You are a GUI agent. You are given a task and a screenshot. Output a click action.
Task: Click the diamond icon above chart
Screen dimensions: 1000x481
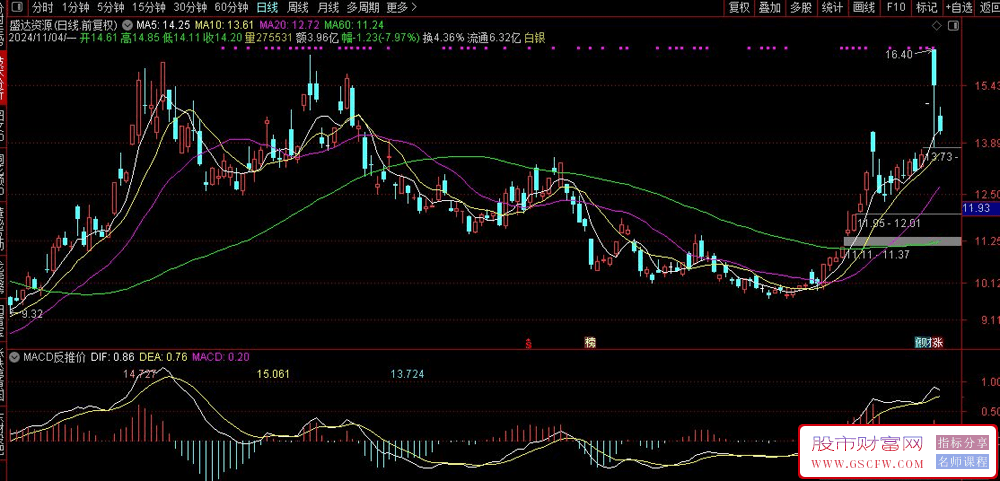click(x=936, y=26)
